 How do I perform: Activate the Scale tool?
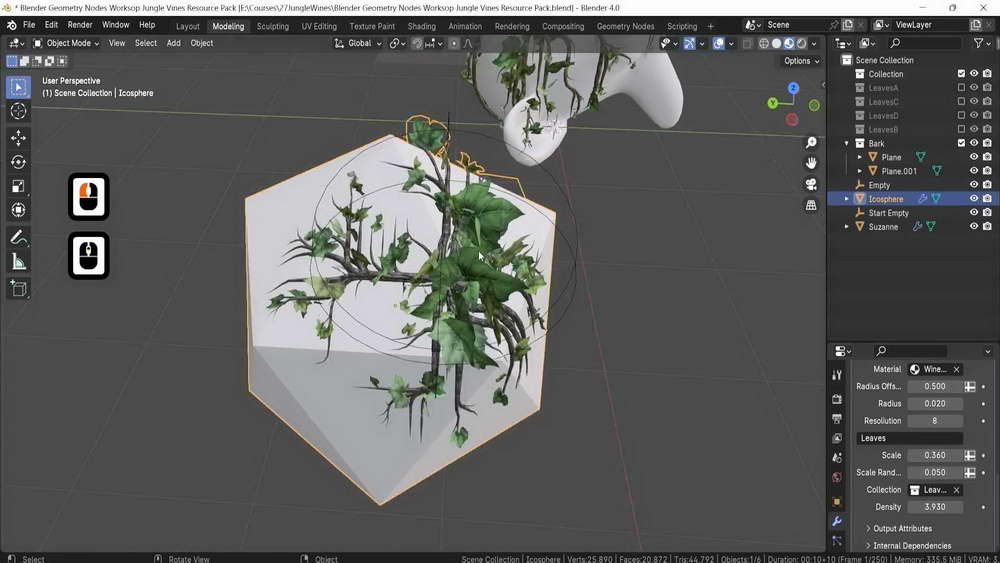tap(18, 186)
